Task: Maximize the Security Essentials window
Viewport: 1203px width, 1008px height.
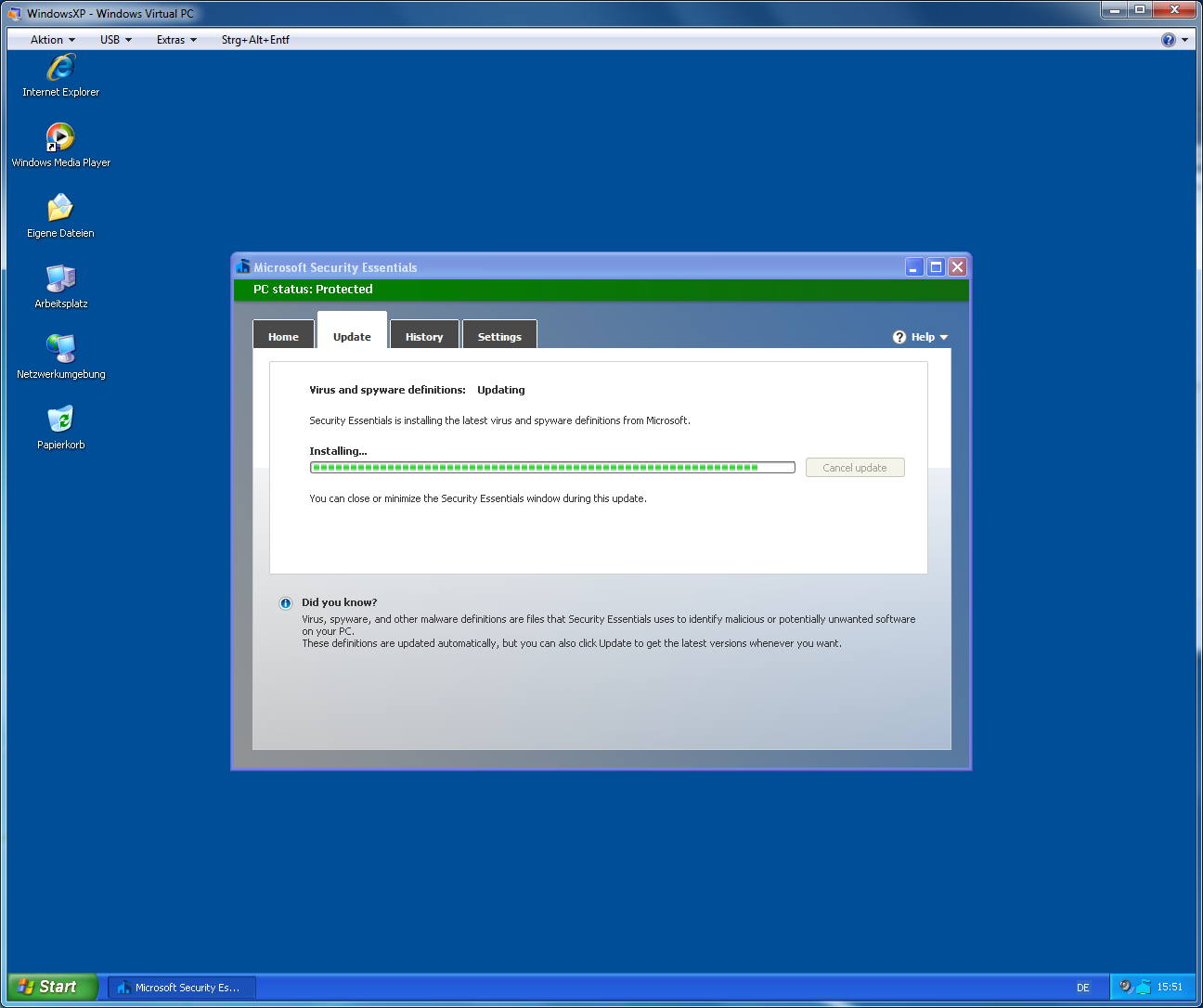Action: click(936, 267)
